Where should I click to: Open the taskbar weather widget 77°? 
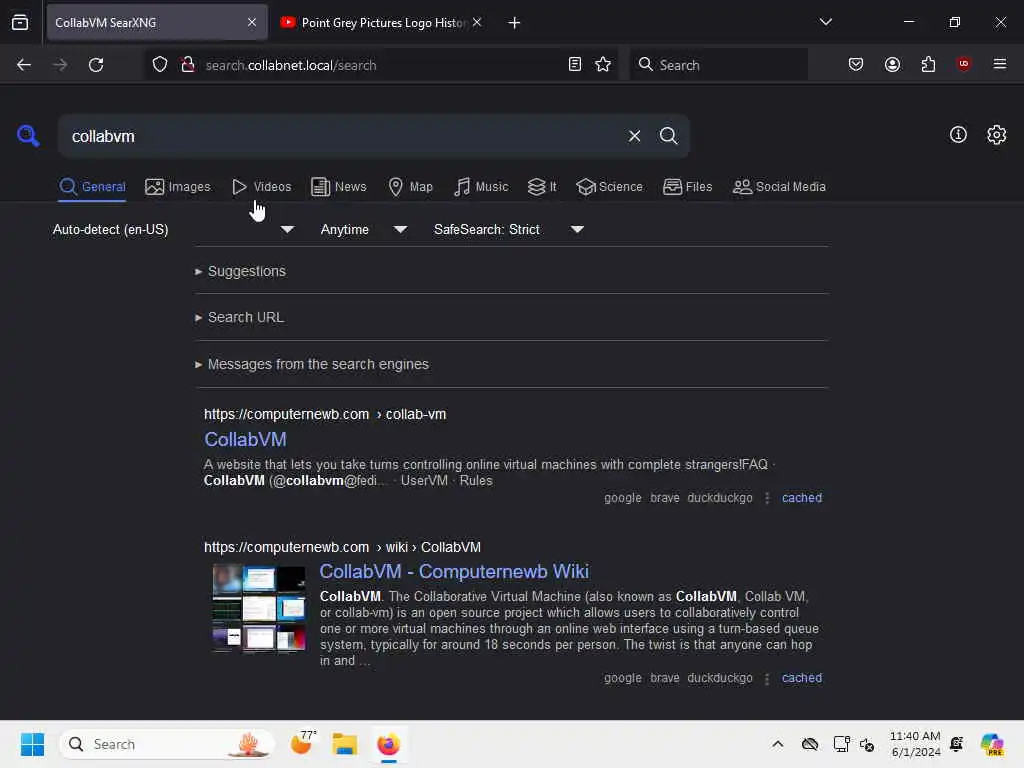coord(302,743)
